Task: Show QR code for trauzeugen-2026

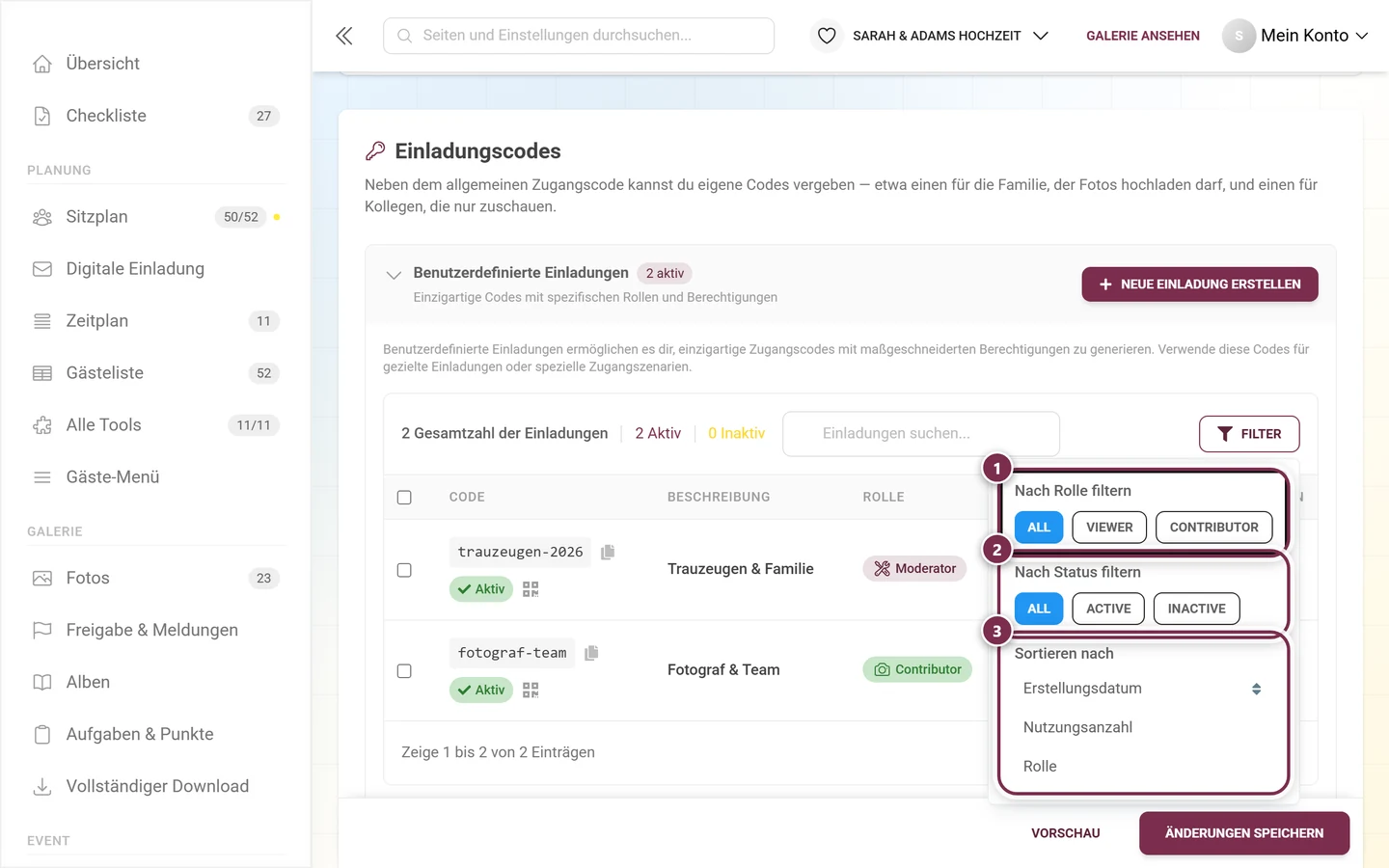Action: (531, 589)
